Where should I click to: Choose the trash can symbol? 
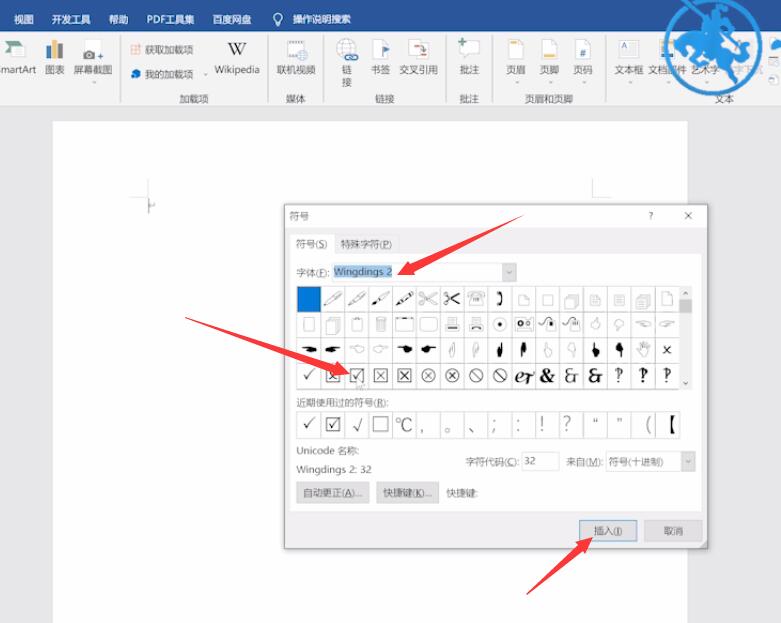point(381,325)
